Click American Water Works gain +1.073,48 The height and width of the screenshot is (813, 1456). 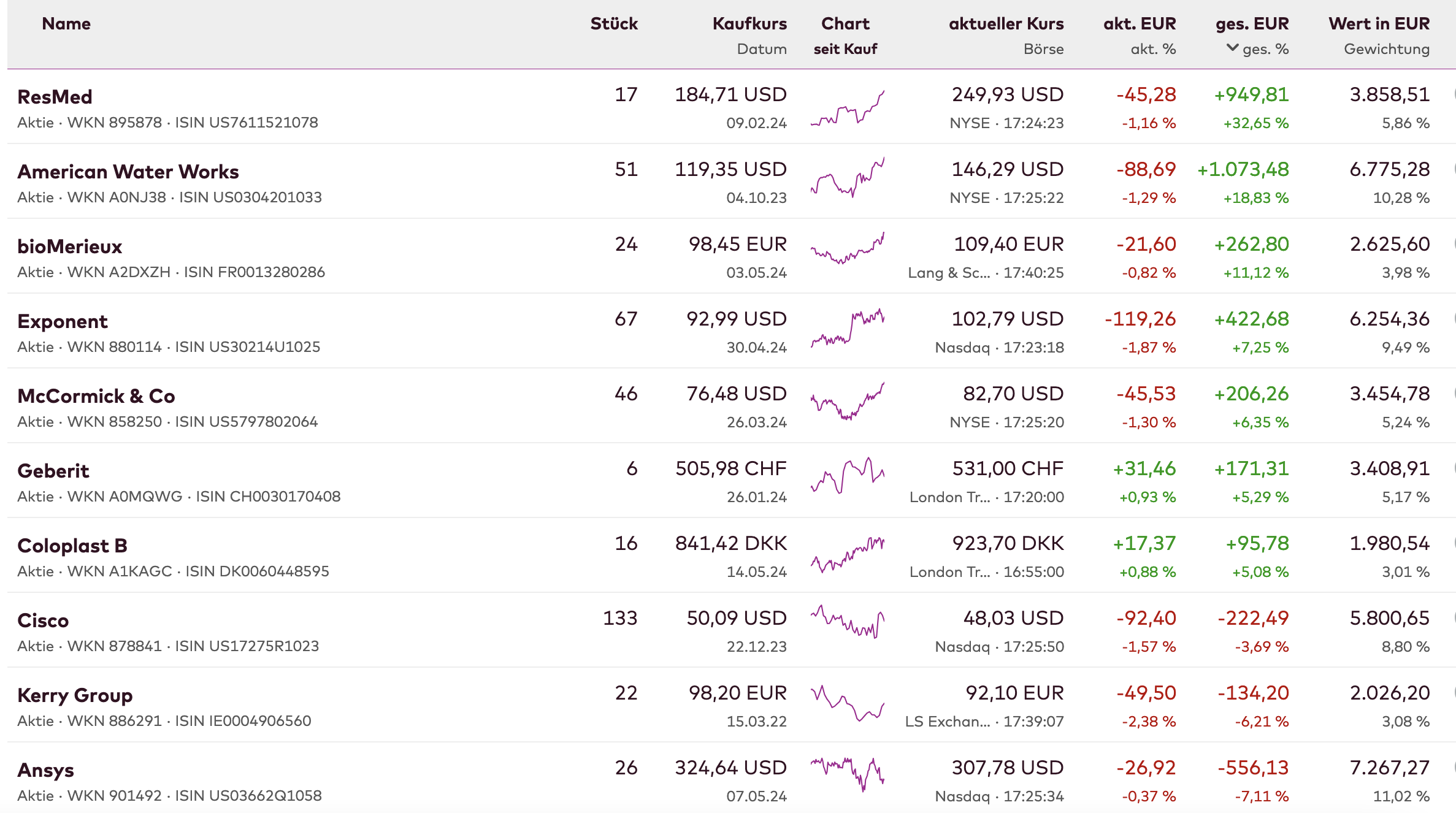pyautogui.click(x=1243, y=169)
